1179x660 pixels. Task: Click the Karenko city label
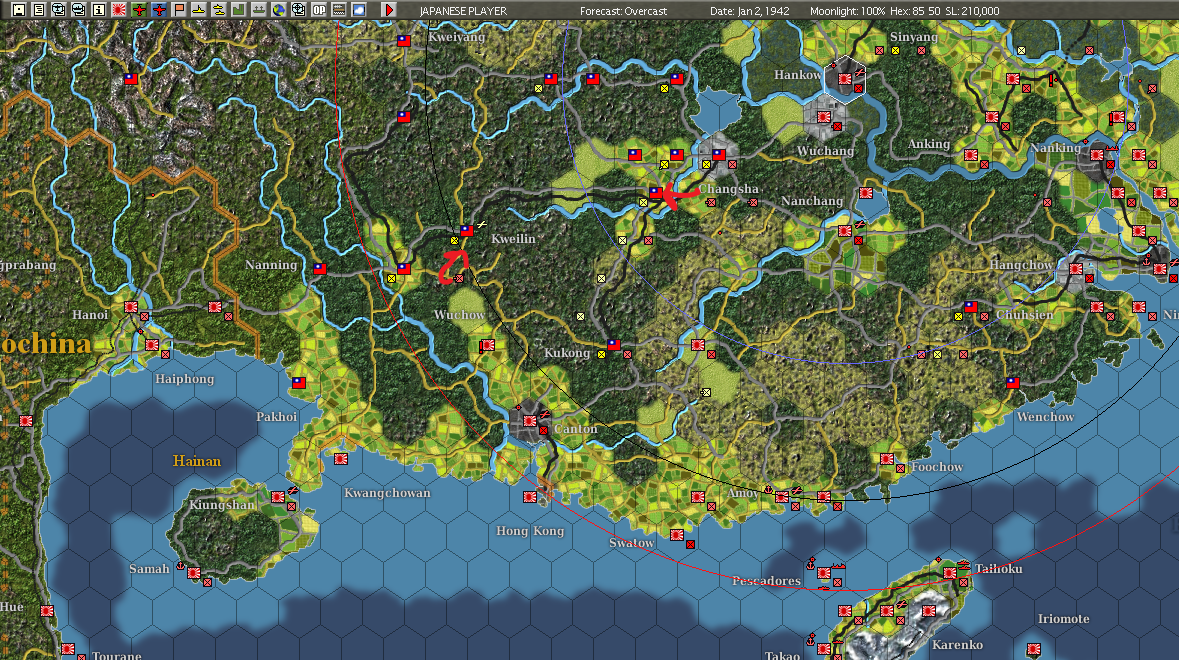click(957, 644)
